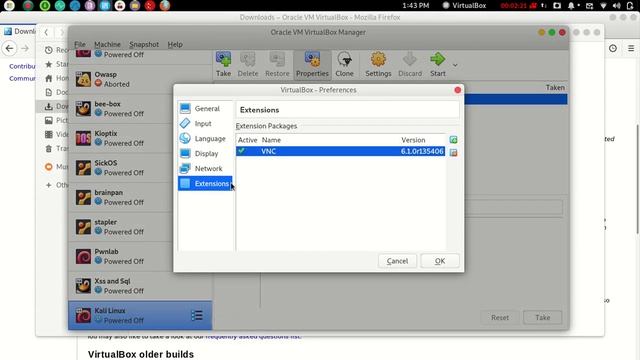Open notification bell in system tray

tap(571, 5)
